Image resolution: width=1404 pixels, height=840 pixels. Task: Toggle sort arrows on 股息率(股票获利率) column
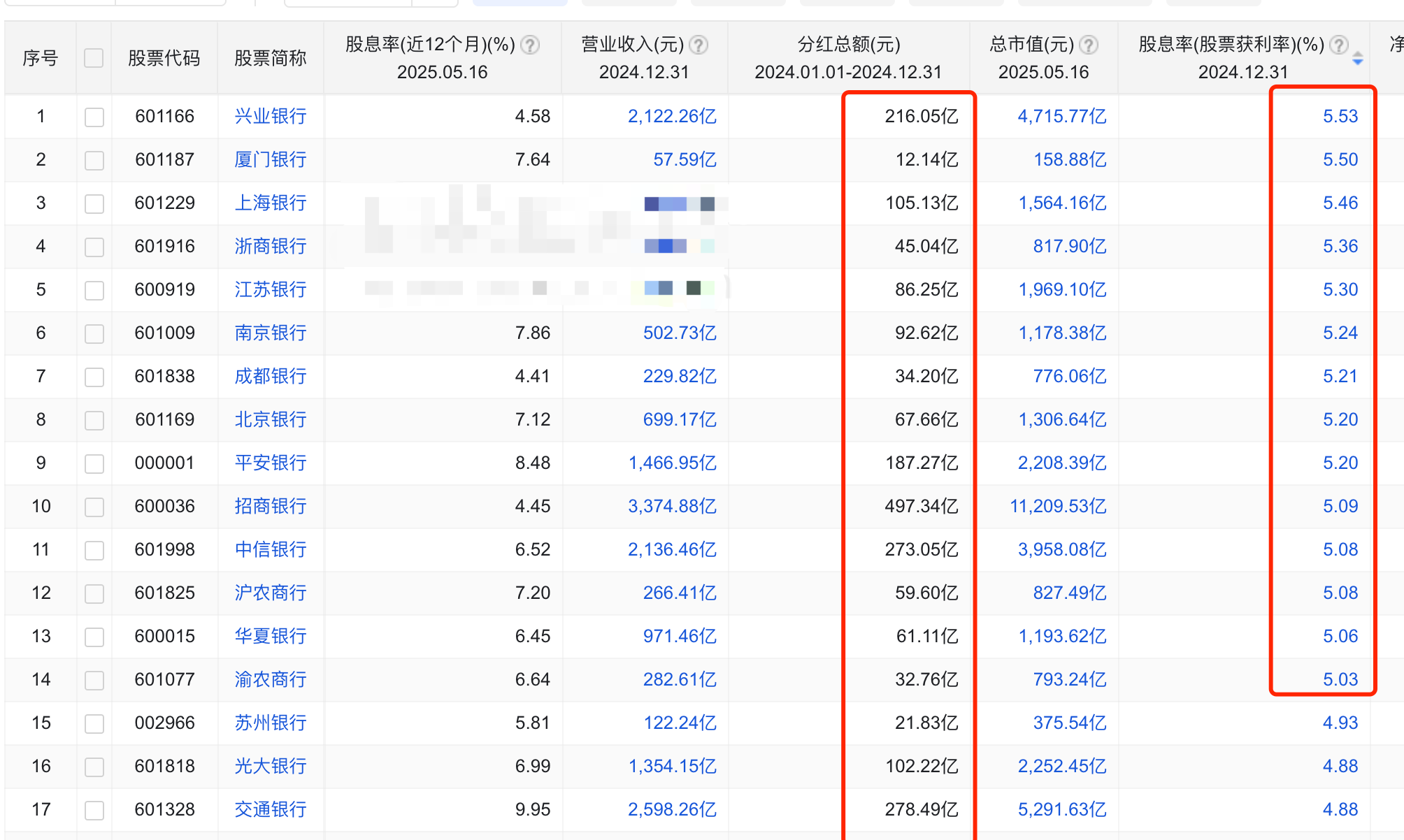coord(1357,59)
